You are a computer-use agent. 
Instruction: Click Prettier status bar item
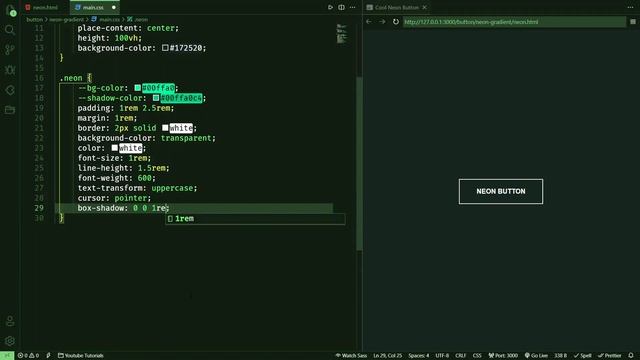[610, 356]
